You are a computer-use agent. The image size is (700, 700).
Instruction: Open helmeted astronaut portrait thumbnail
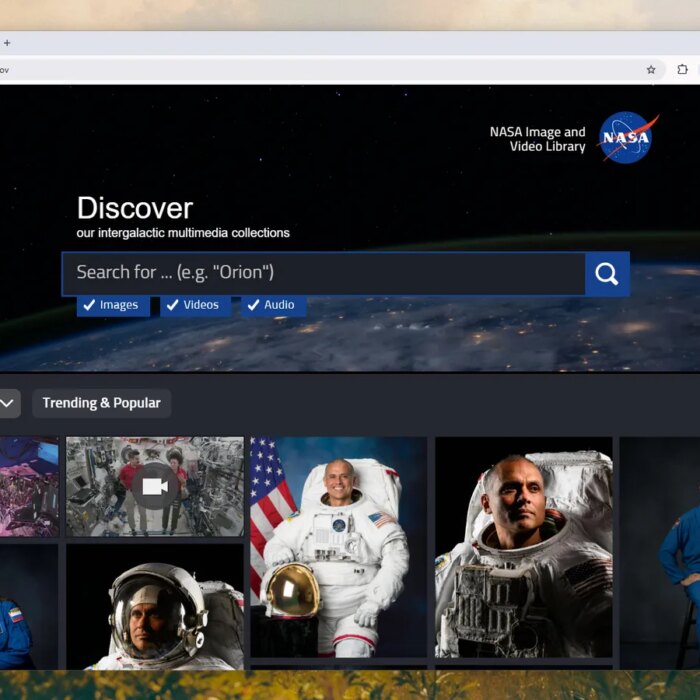point(155,606)
